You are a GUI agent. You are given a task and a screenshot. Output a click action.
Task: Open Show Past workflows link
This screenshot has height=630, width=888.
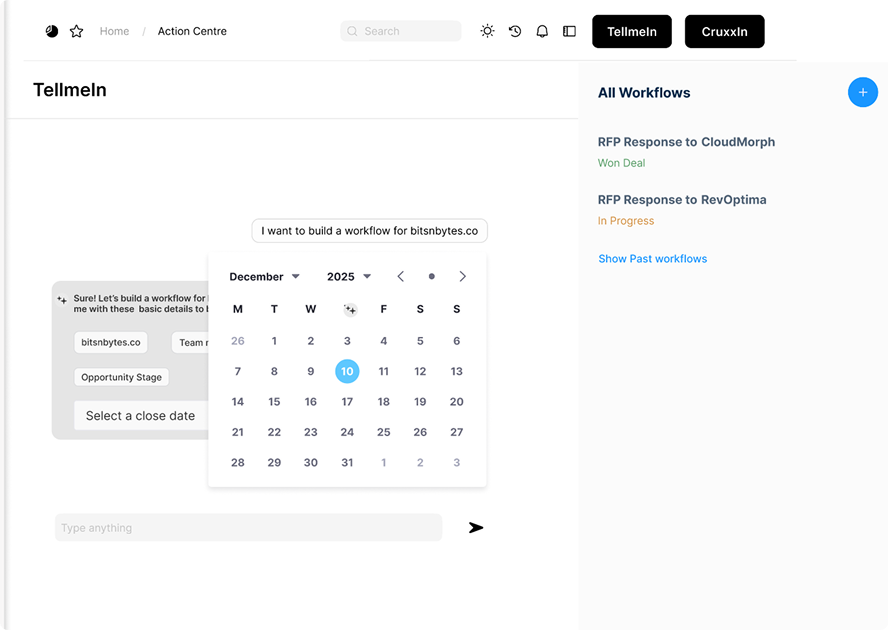(652, 259)
